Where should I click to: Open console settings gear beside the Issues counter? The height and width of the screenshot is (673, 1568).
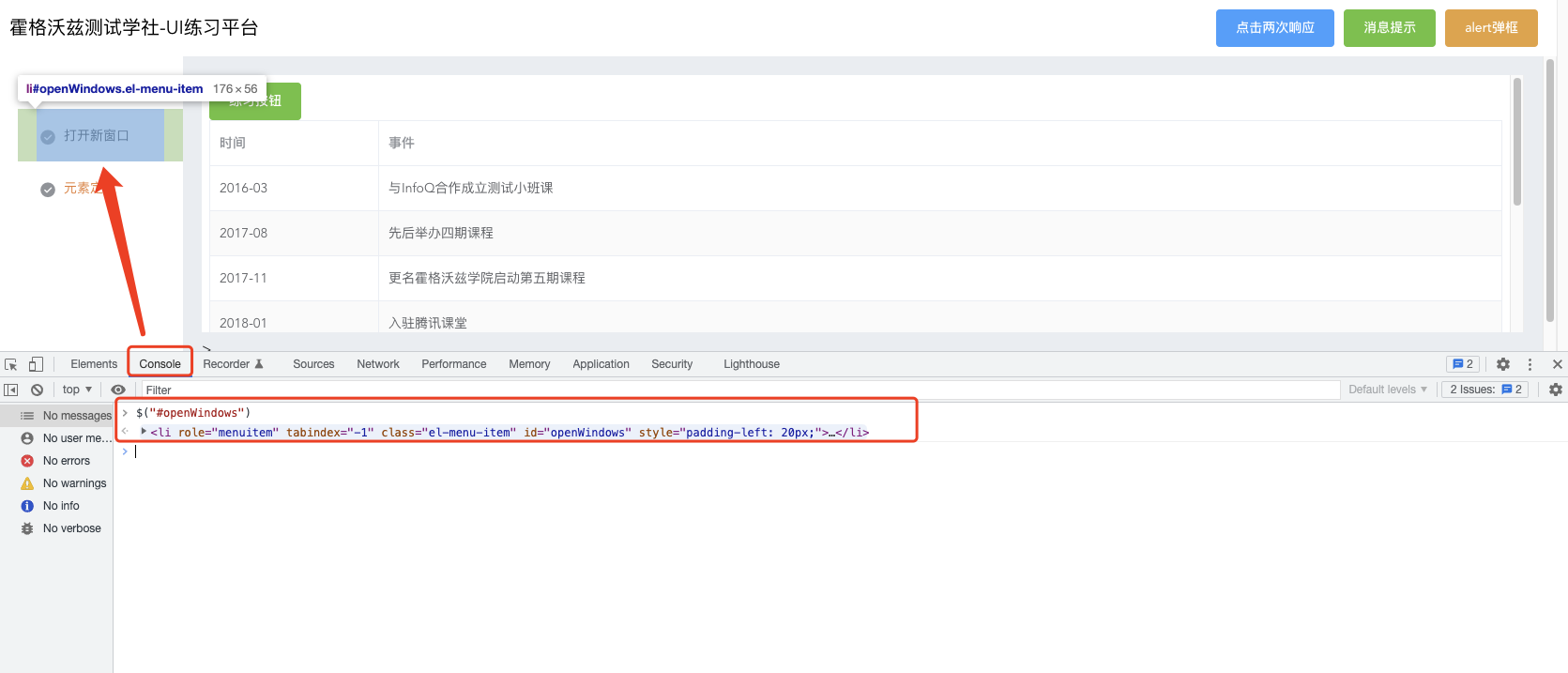(1555, 390)
